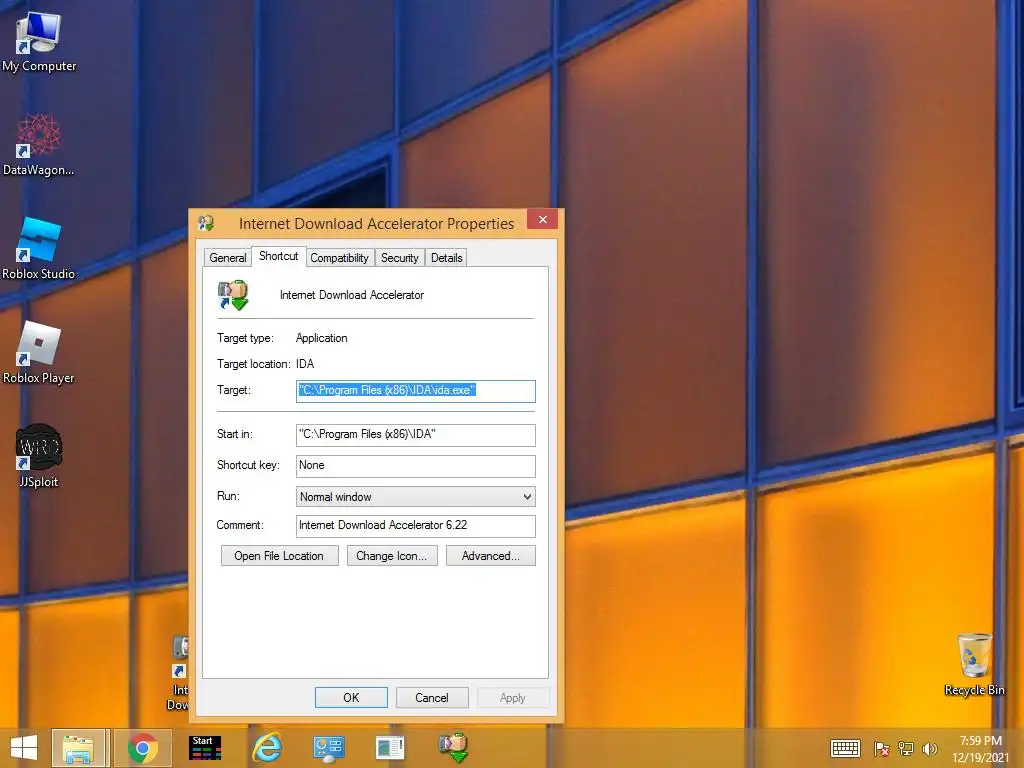Confirm the dialog with OK
This screenshot has height=768, width=1024.
tap(351, 697)
